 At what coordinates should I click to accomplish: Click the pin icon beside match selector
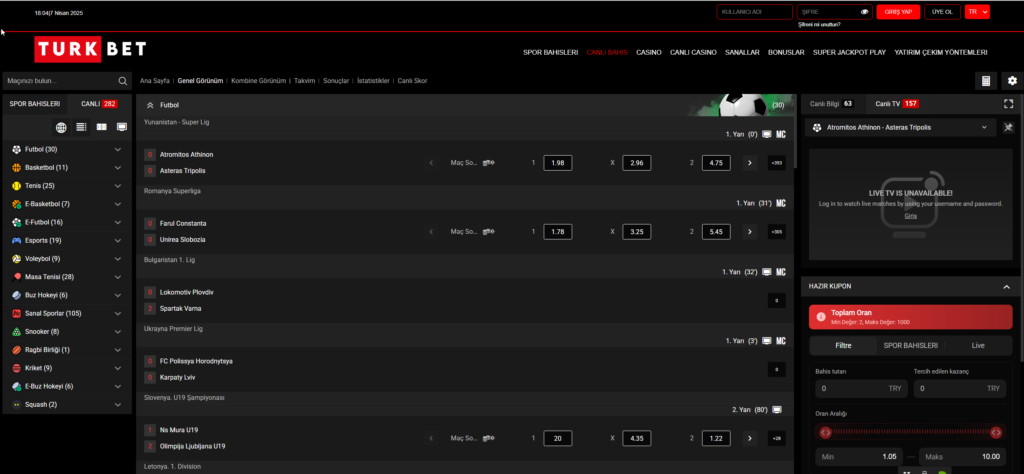[x=1008, y=127]
